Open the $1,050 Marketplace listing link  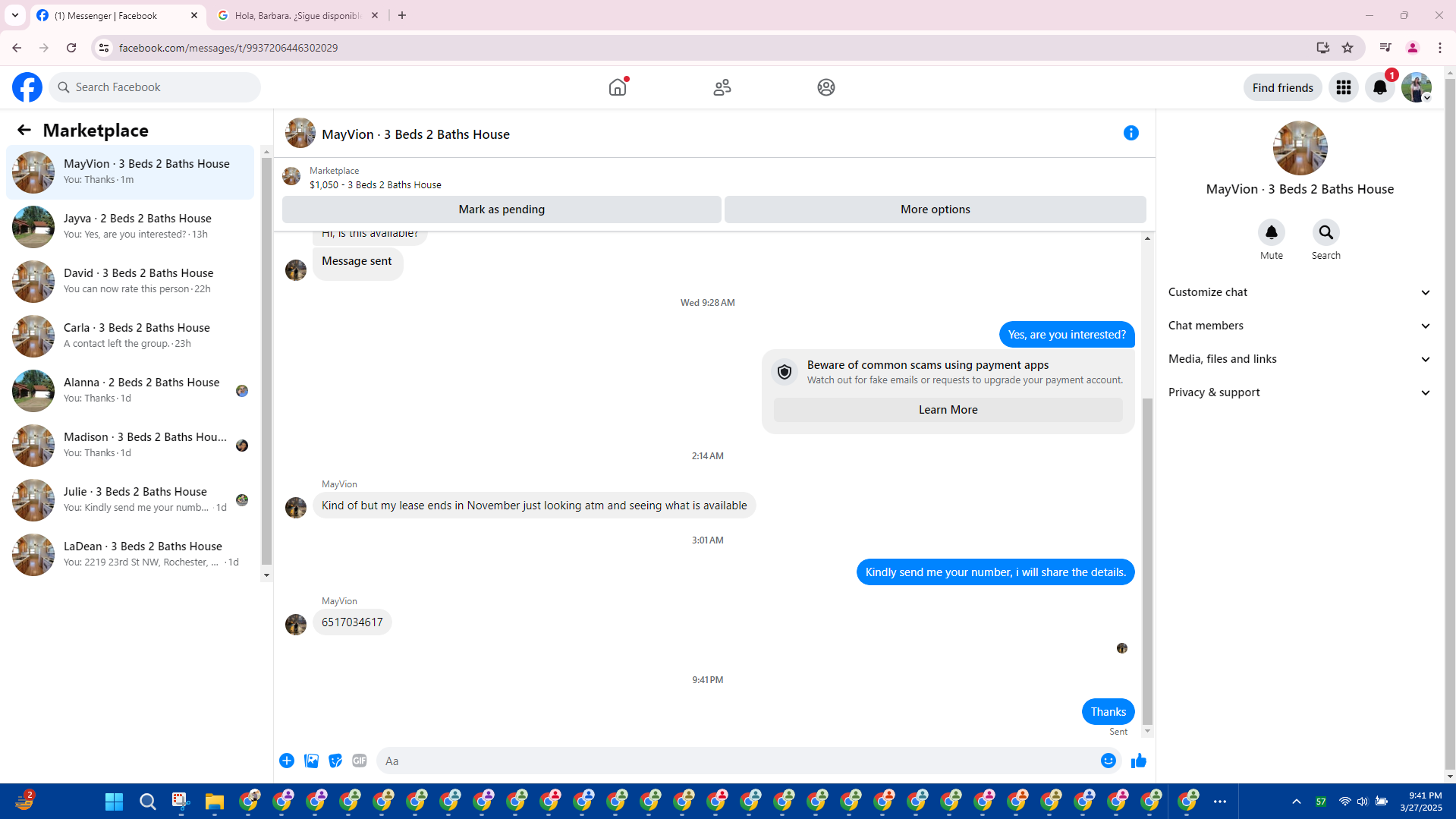375,184
